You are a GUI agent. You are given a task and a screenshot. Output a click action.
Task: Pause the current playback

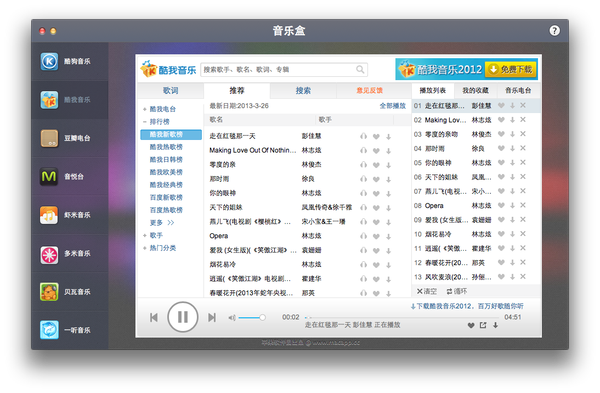pos(183,317)
